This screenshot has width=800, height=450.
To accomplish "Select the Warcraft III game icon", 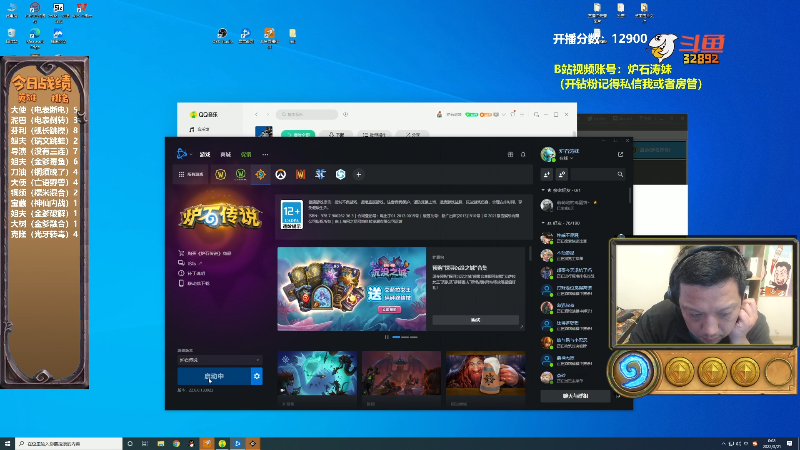I will point(301,174).
